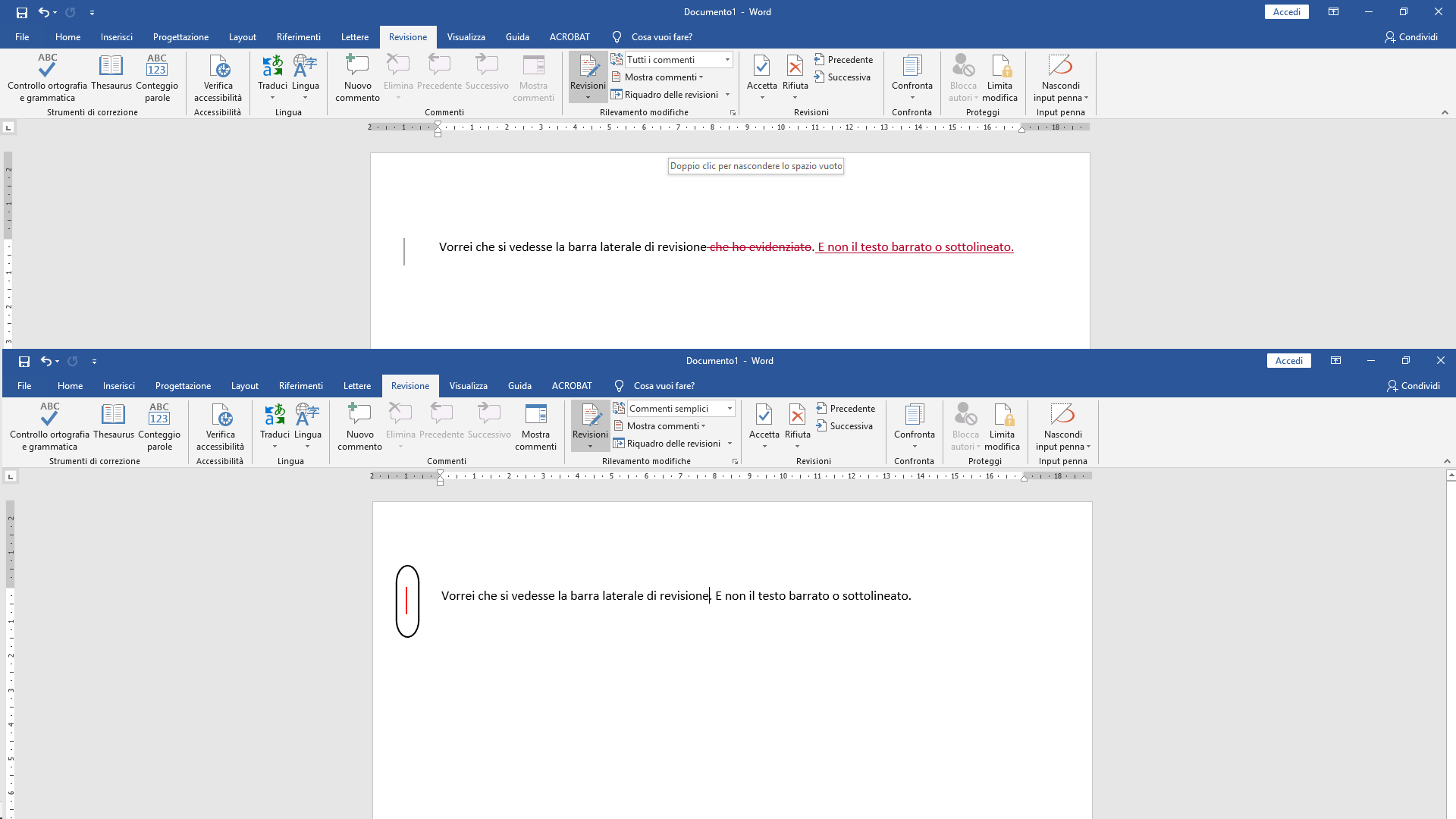The width and height of the screenshot is (1456, 819).
Task: Open the Lettere tab in the lower window
Action: click(x=357, y=386)
